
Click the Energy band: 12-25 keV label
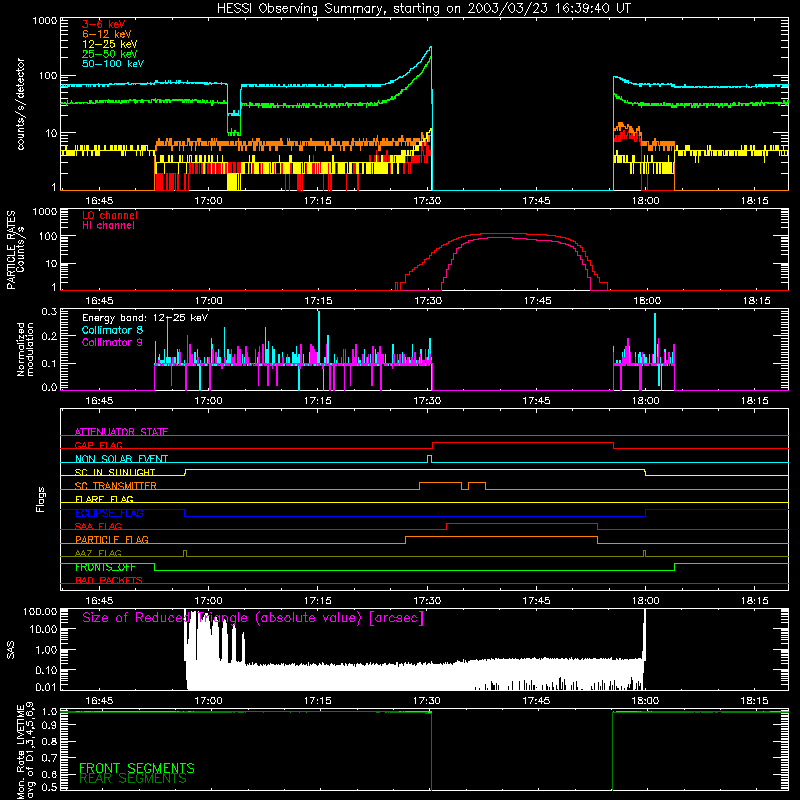tap(145, 318)
